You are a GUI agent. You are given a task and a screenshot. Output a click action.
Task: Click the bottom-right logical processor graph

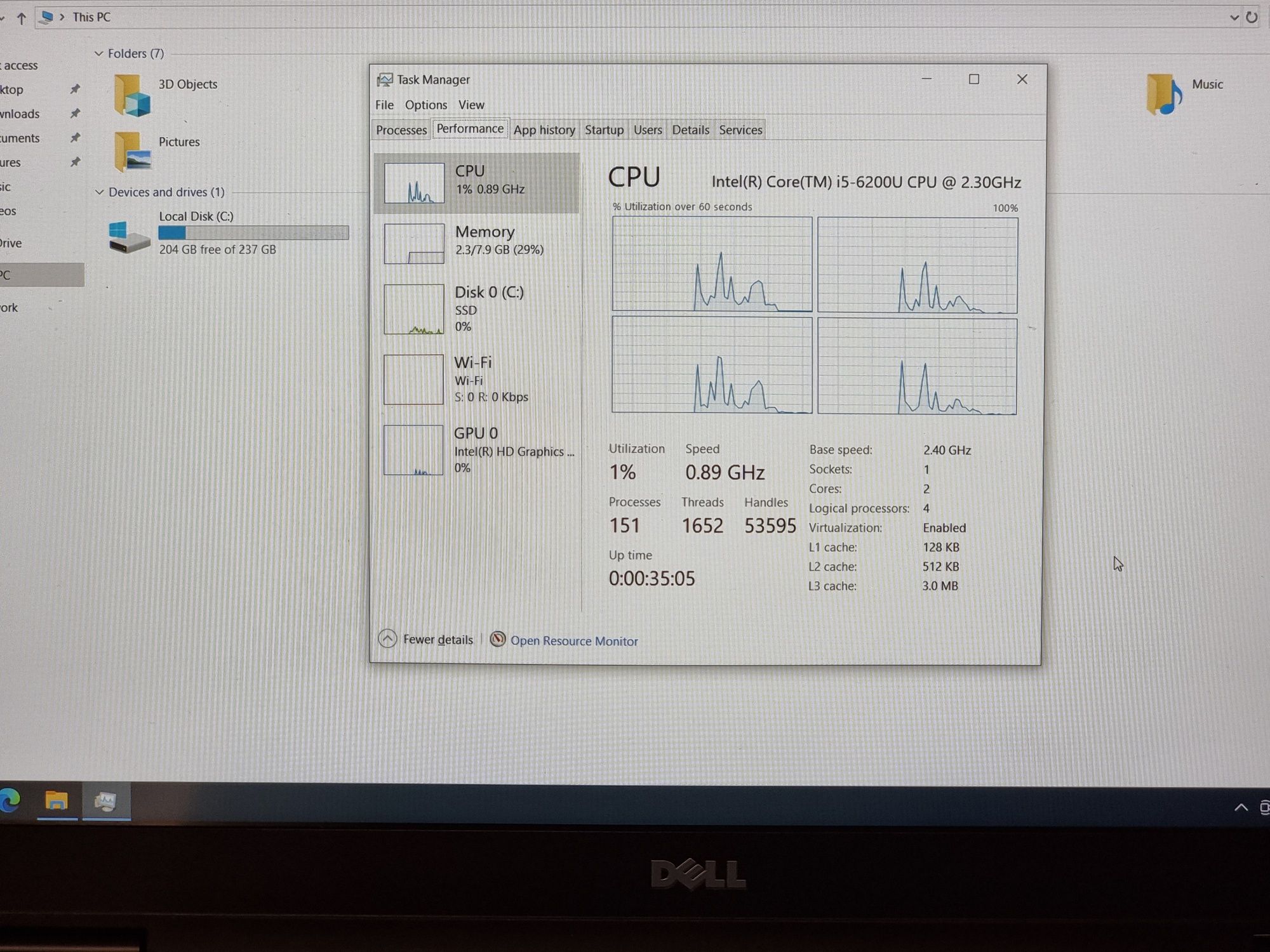click(917, 366)
